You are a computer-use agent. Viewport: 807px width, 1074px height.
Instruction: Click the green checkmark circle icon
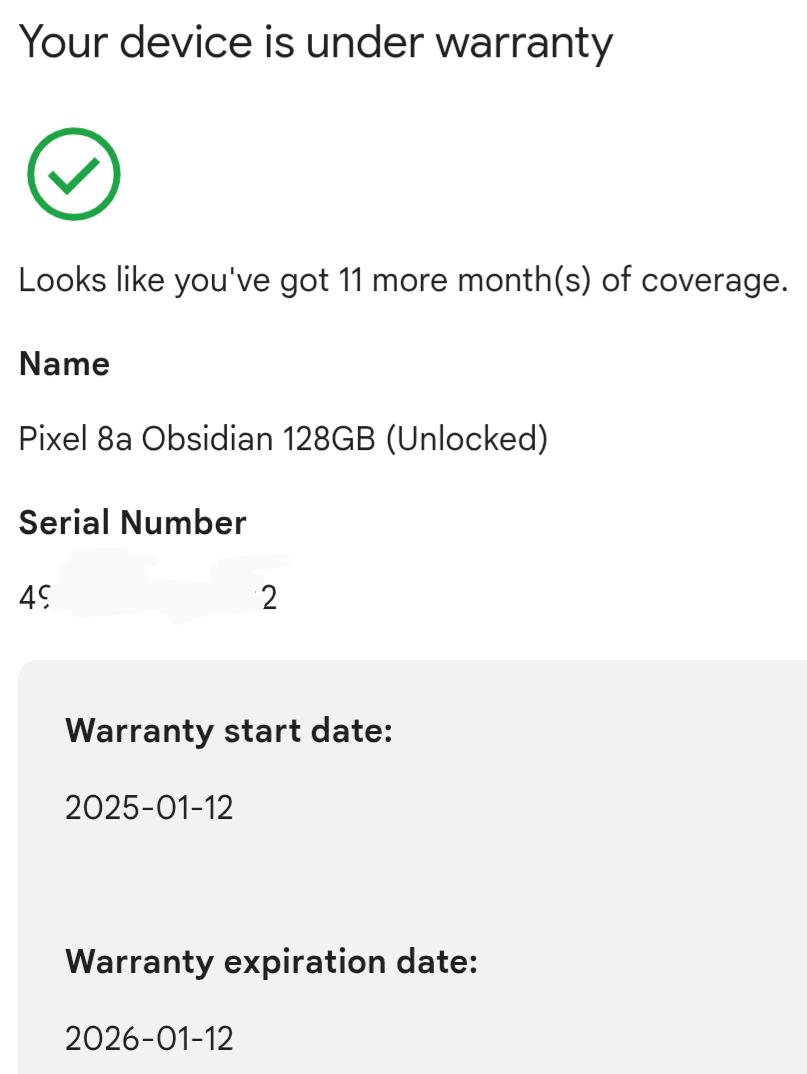[74, 174]
